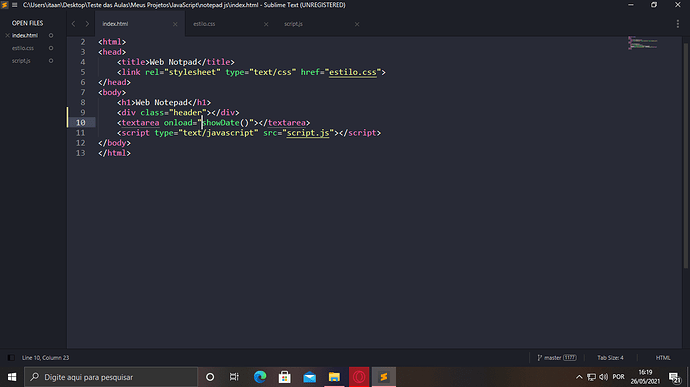Click the estilo.css link in code
Image resolution: width=690 pixels, height=387 pixels.
pos(353,72)
